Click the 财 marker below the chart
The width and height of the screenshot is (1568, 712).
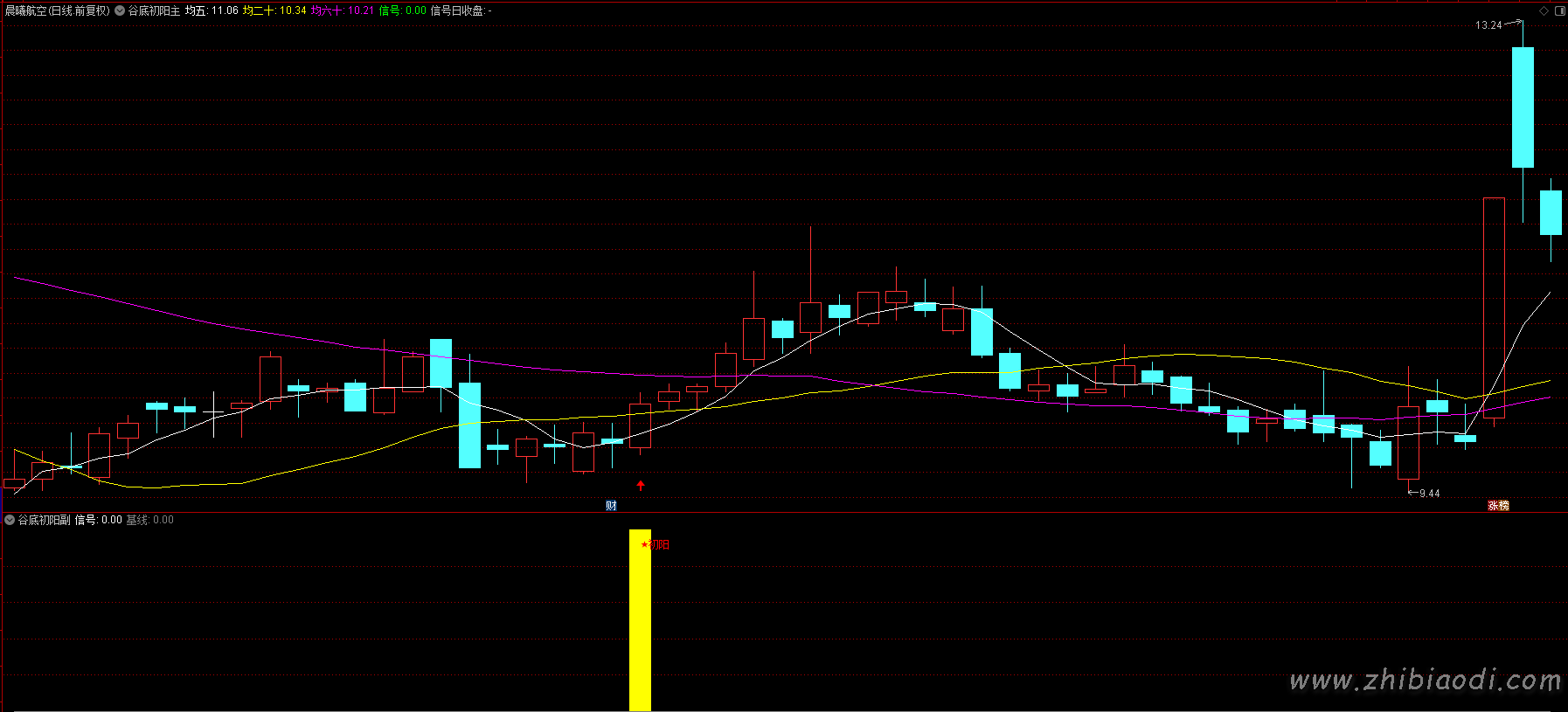[611, 506]
